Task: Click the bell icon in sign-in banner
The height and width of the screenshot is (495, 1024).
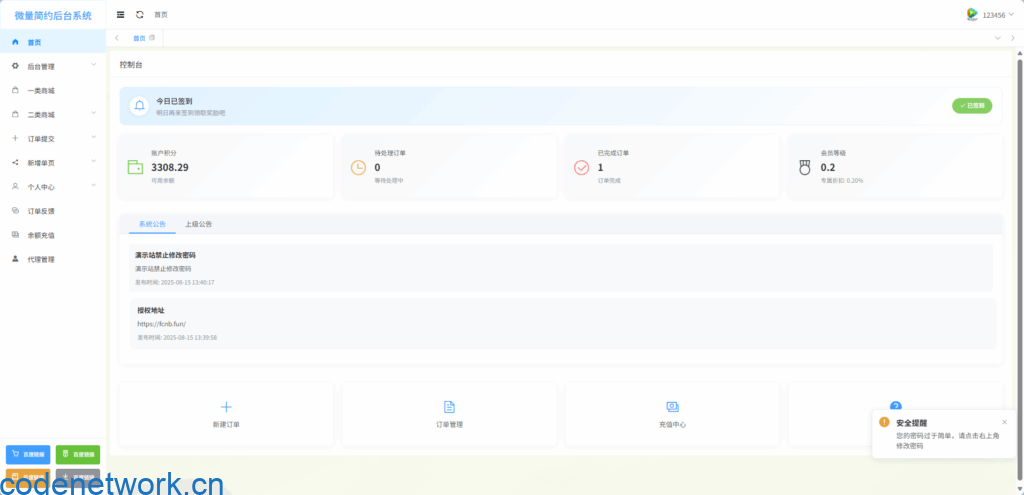Action: click(x=140, y=105)
